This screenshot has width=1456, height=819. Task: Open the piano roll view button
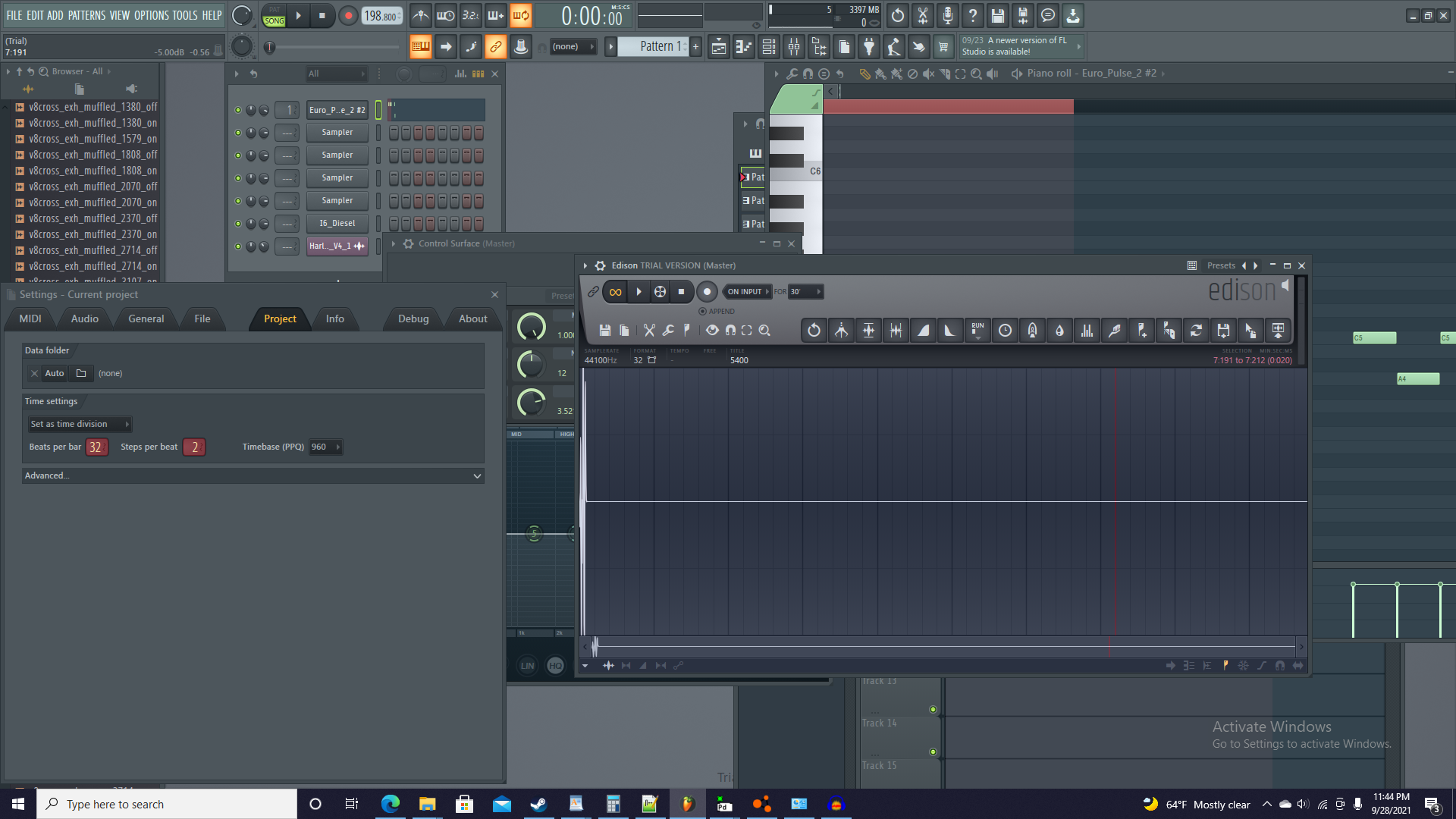(744, 47)
